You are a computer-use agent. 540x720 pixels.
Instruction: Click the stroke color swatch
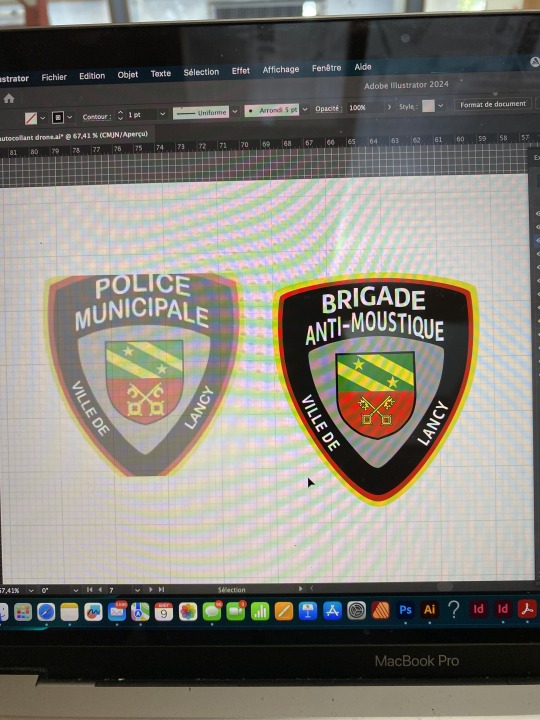(58, 118)
